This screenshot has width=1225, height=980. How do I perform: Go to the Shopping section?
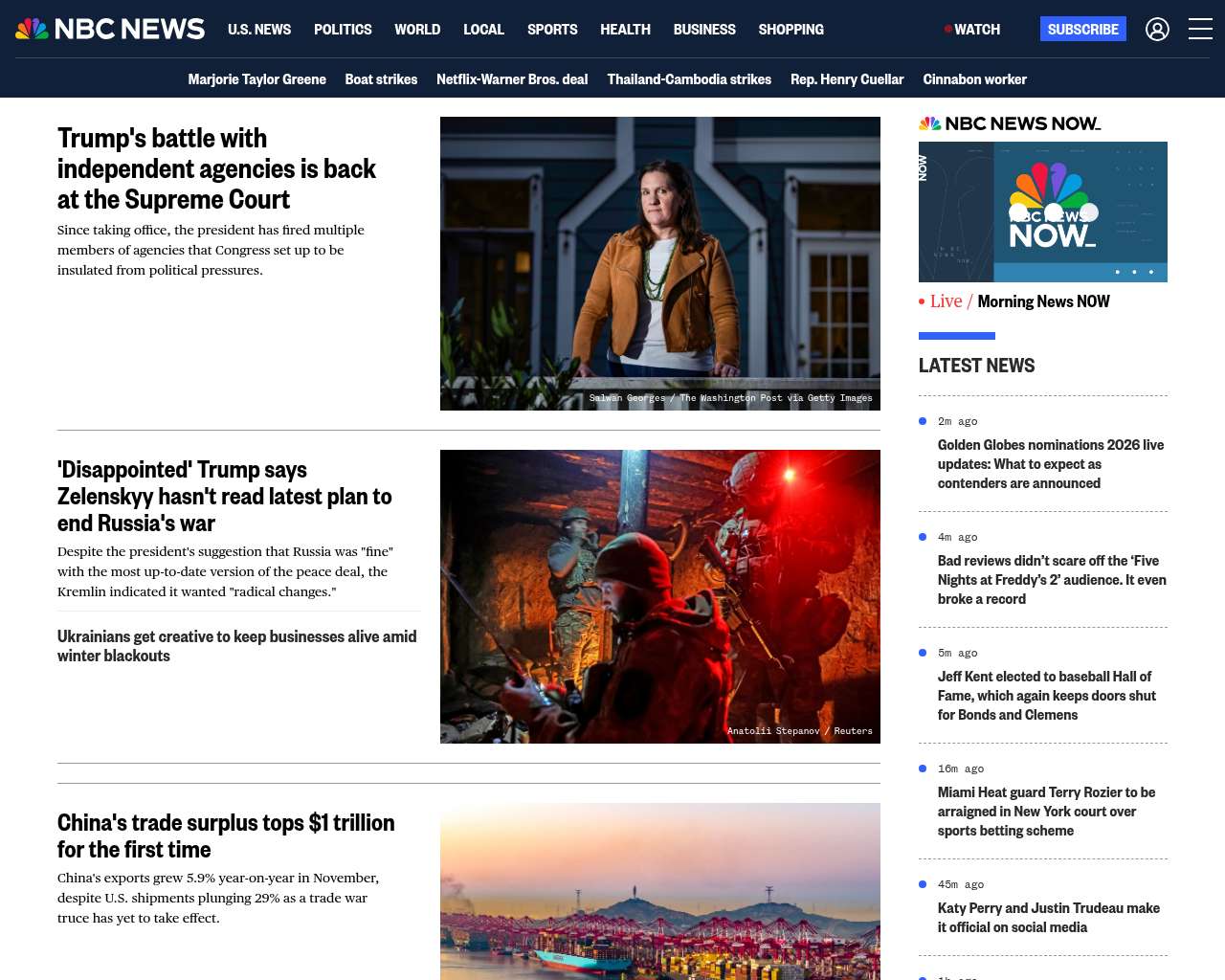(791, 30)
